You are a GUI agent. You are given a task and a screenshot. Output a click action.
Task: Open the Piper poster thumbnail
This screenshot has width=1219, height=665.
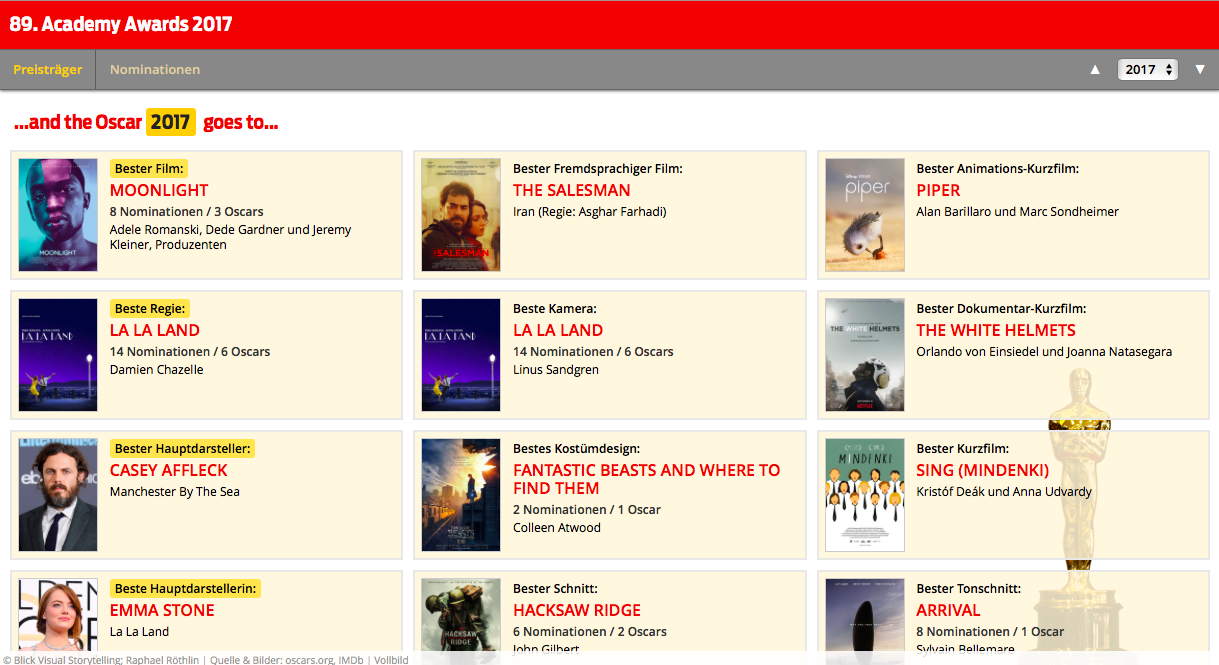coord(865,215)
